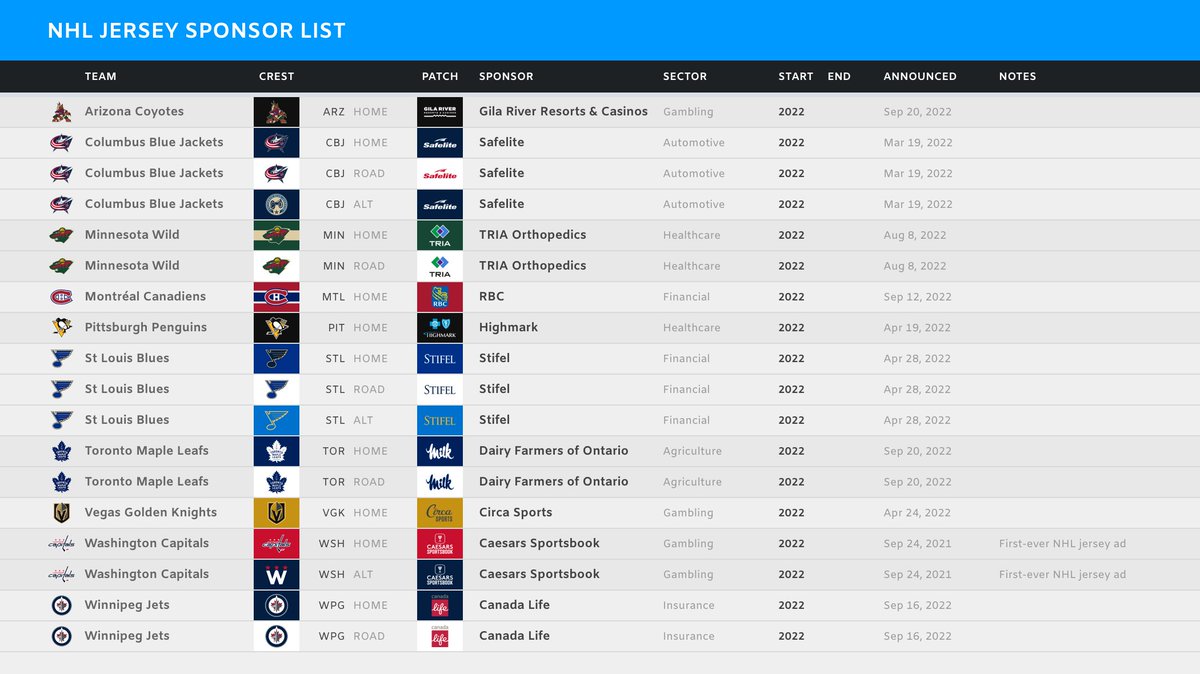Click the Sep 12, 2022 announced date
1200x674 pixels.
918,297
